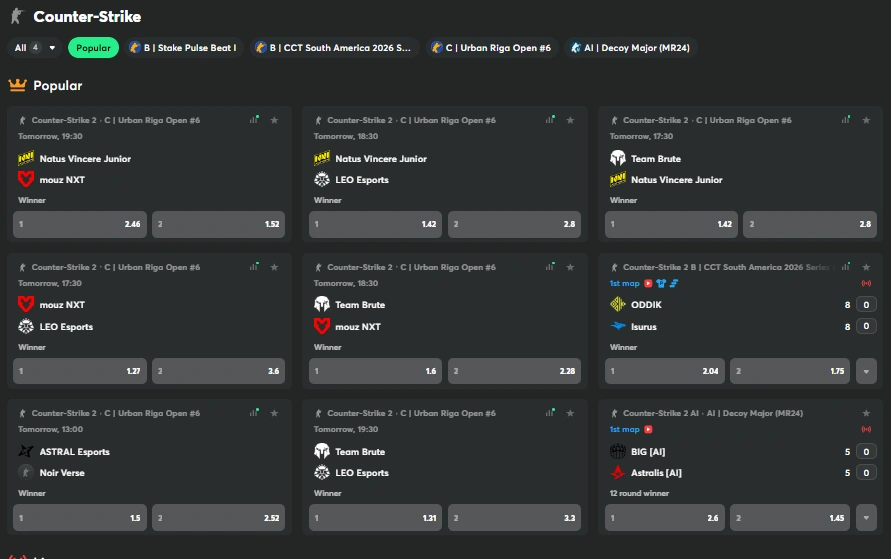Open statistics for Natus Vincere Junior vs mouz NXT

click(x=254, y=119)
